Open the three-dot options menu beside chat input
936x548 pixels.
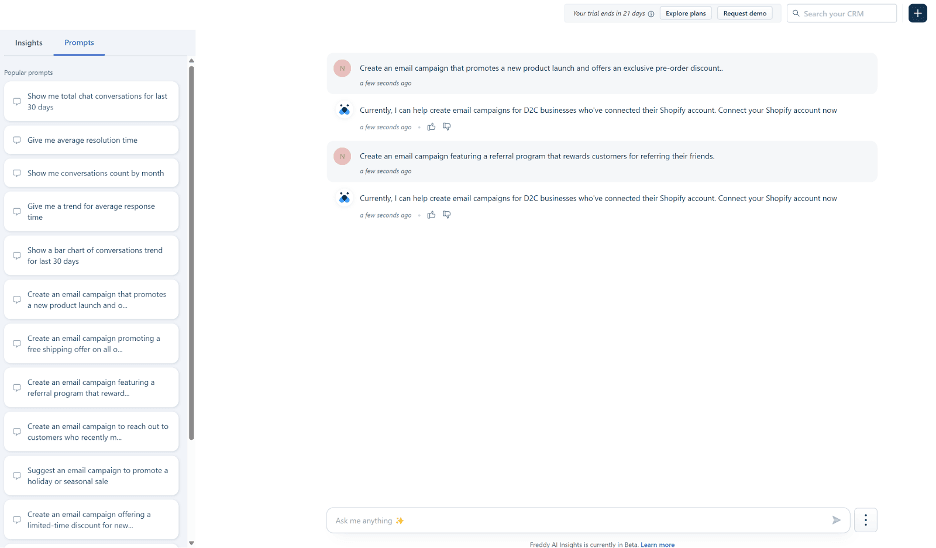(866, 520)
